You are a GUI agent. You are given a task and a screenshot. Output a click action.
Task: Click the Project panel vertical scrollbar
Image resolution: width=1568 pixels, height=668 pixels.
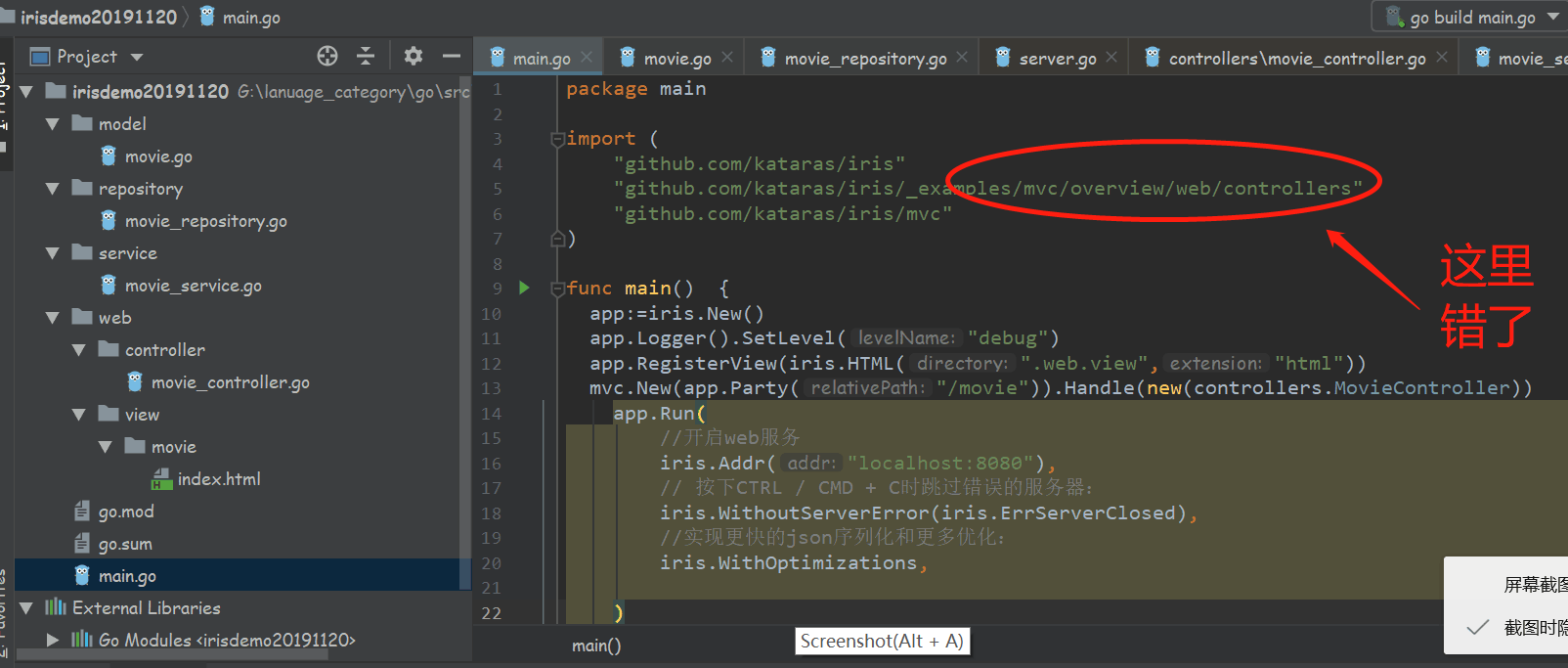[x=465, y=333]
